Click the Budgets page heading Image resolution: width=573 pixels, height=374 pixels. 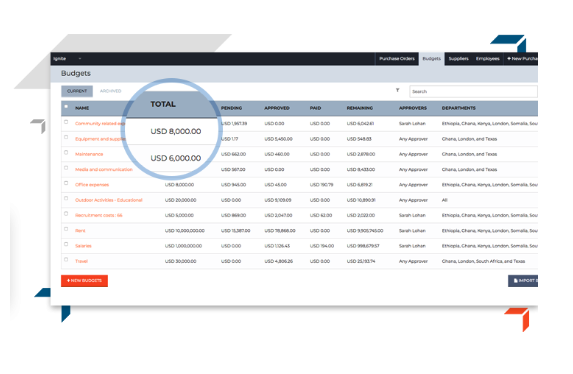click(76, 73)
